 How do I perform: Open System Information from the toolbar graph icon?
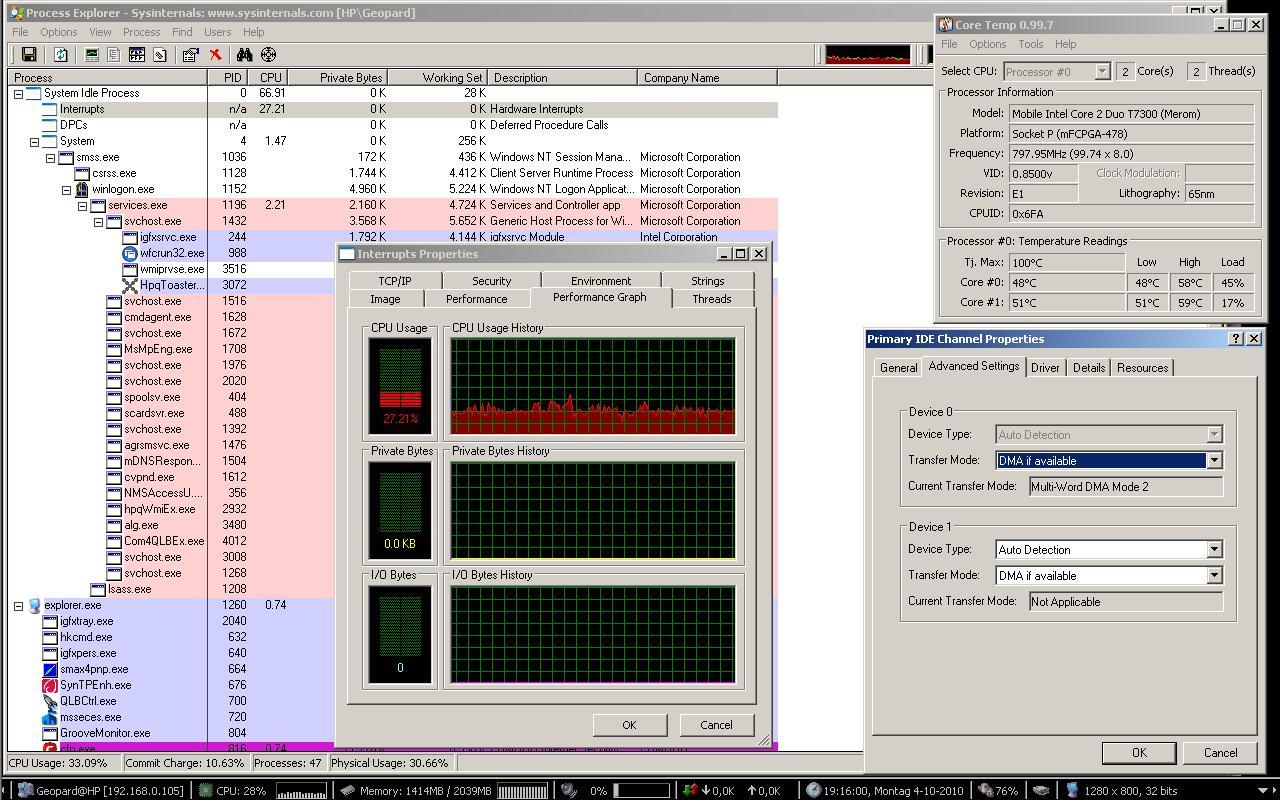(93, 55)
